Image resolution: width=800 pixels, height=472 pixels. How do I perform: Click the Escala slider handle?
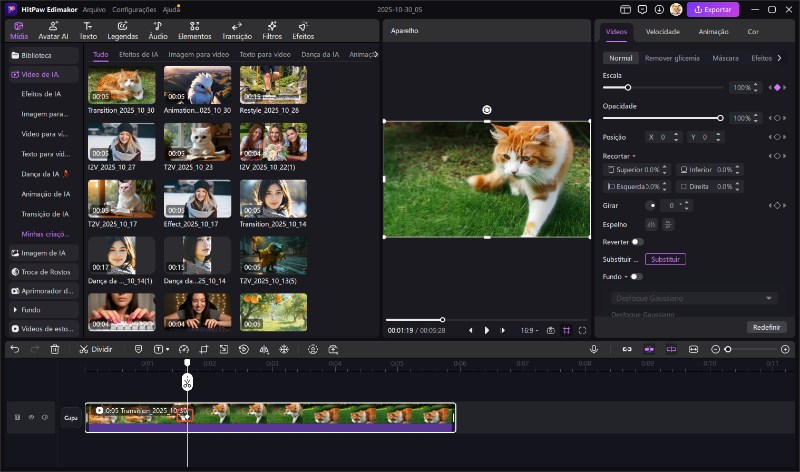click(628, 87)
